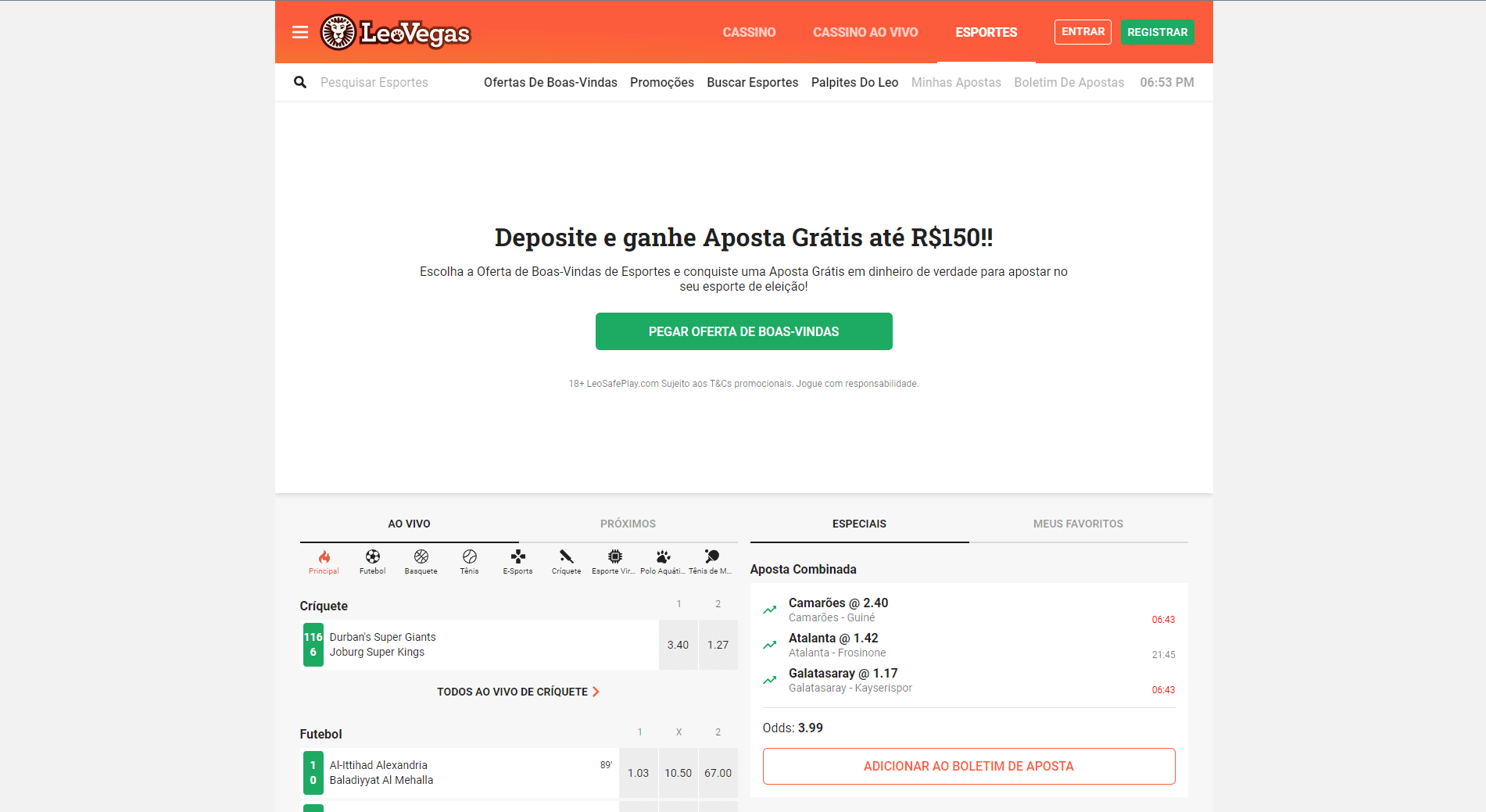This screenshot has width=1486, height=812.
Task: Click Galatasaray @ 1.17 selection
Action: coord(843,673)
